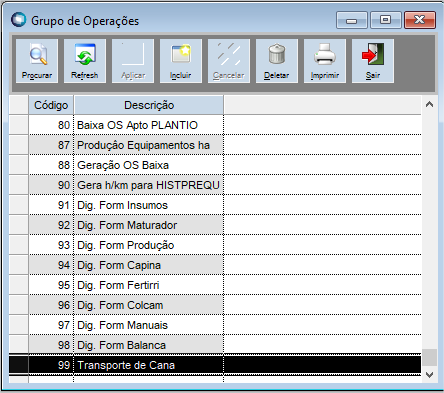
Task: Click the row selector for code 99
Action: [x=19, y=365]
